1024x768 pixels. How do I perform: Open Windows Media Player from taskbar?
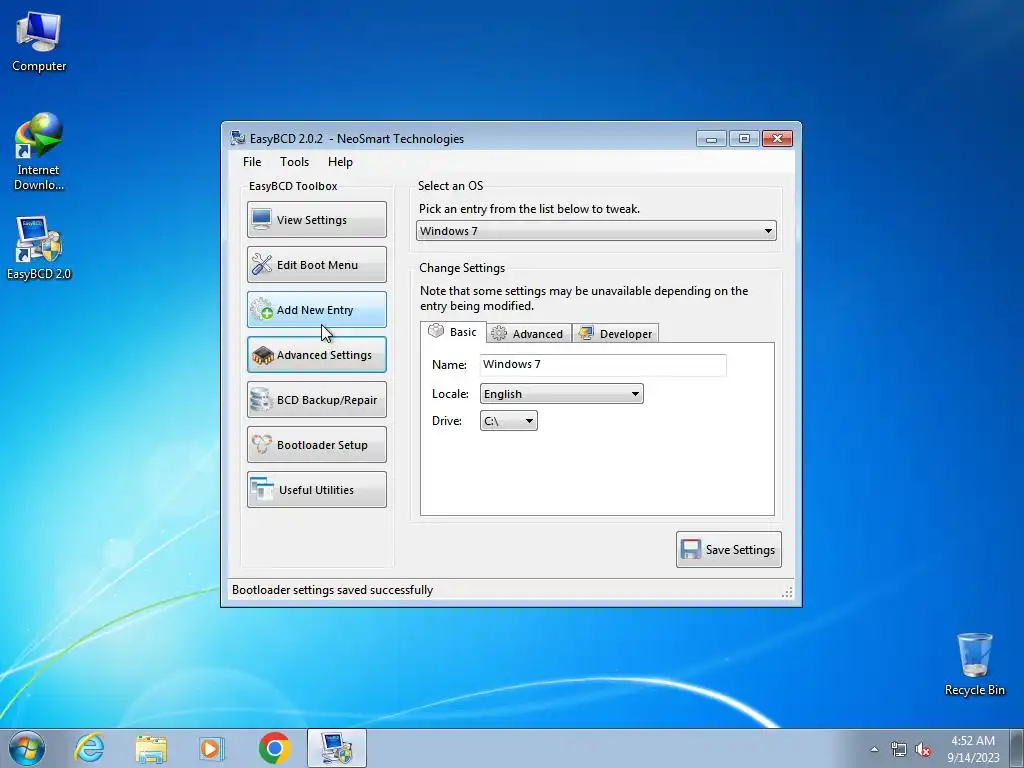click(212, 748)
